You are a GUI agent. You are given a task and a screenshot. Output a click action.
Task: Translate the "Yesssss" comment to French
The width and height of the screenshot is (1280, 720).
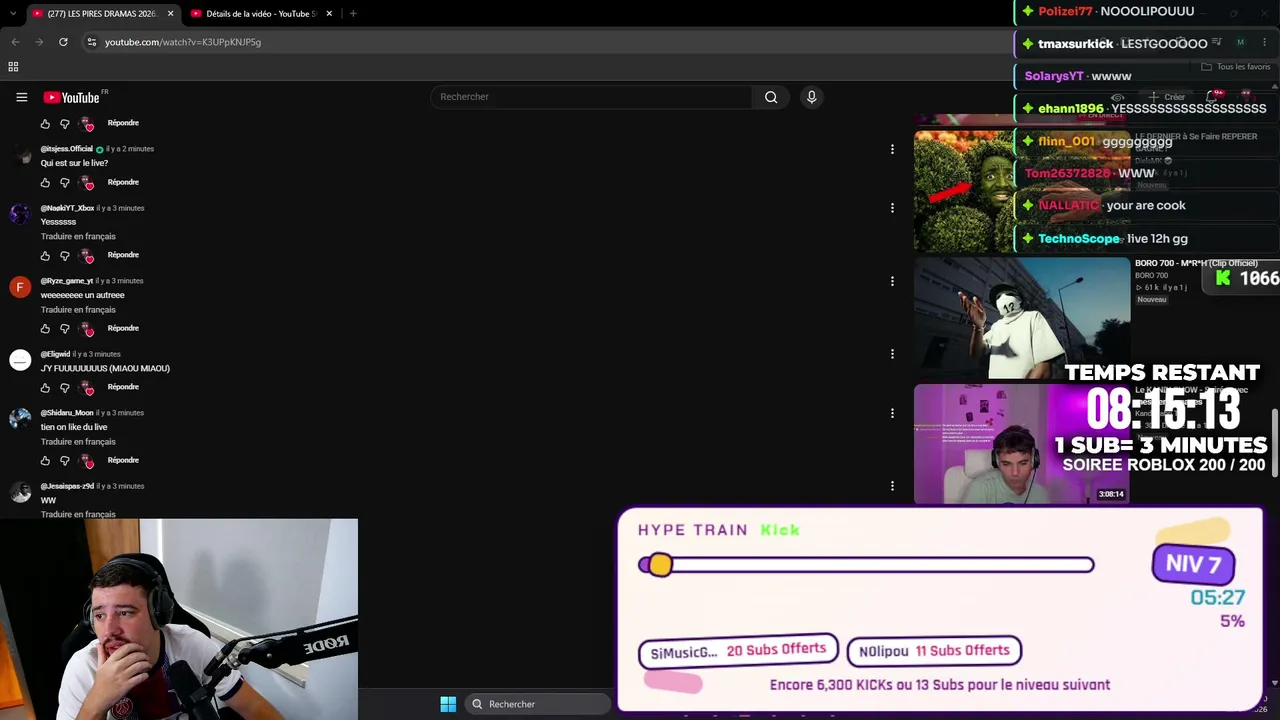pyautogui.click(x=78, y=237)
